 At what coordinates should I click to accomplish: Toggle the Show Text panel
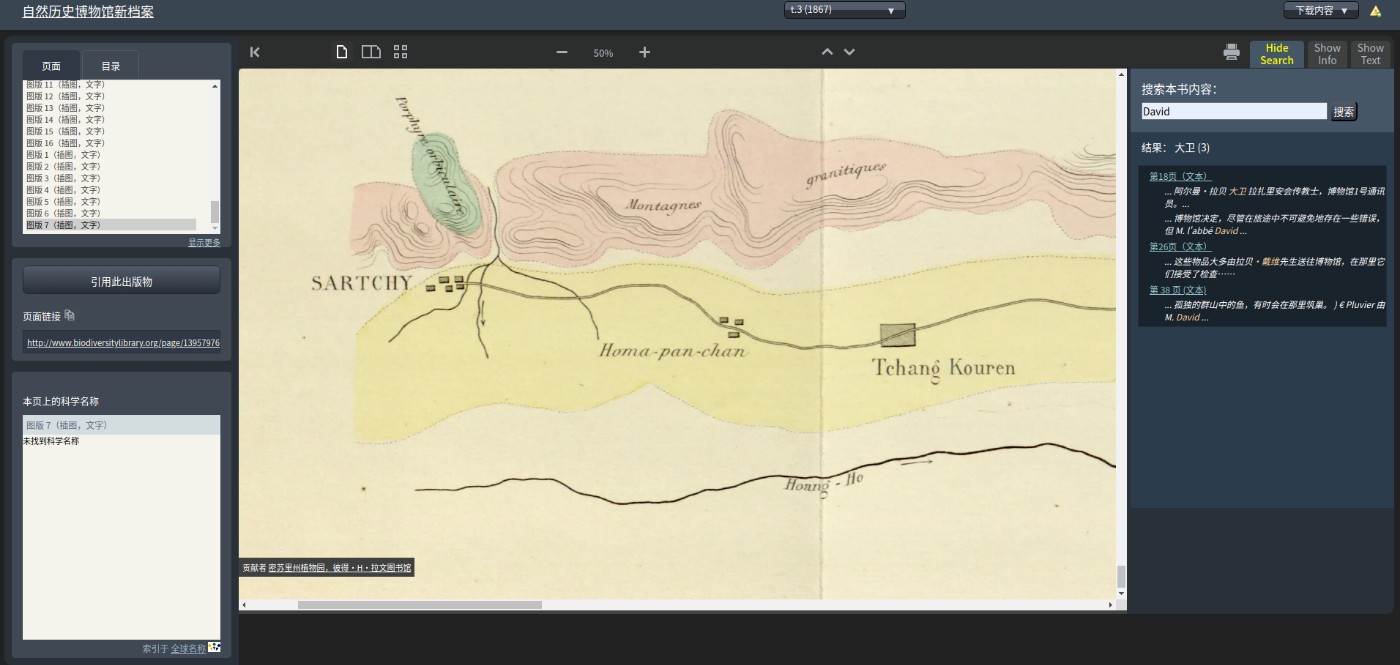(x=1371, y=54)
